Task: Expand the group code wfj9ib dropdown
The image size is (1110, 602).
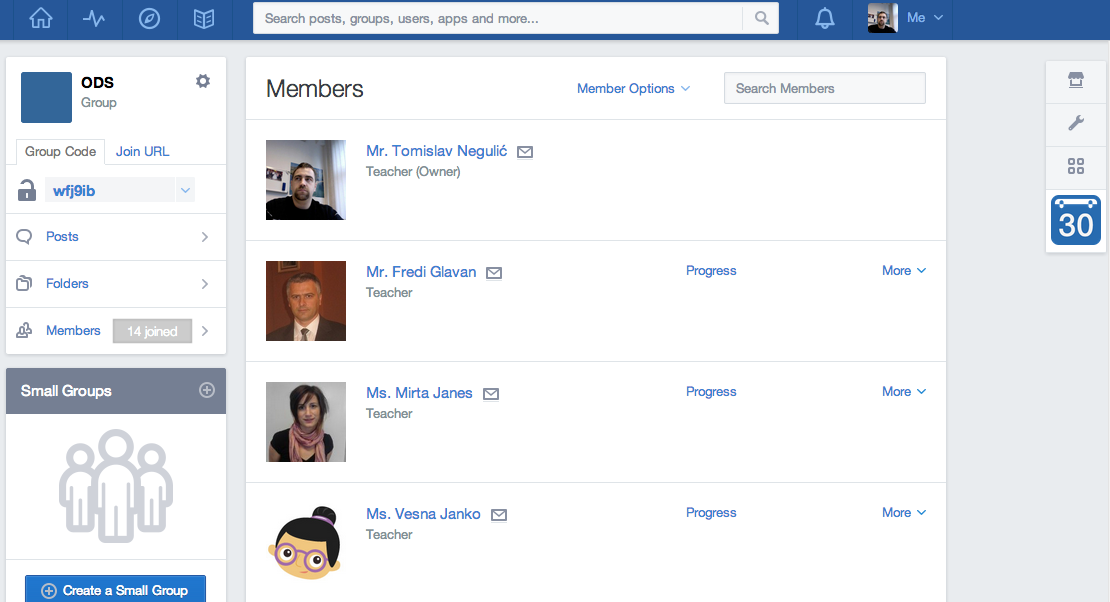Action: [184, 190]
